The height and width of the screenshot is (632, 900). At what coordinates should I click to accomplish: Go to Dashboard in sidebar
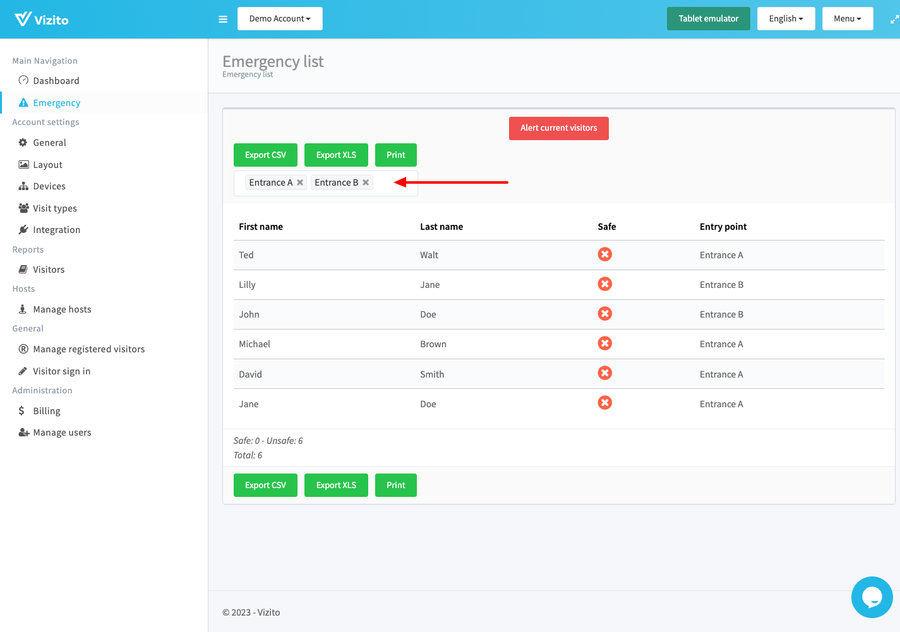coord(56,81)
